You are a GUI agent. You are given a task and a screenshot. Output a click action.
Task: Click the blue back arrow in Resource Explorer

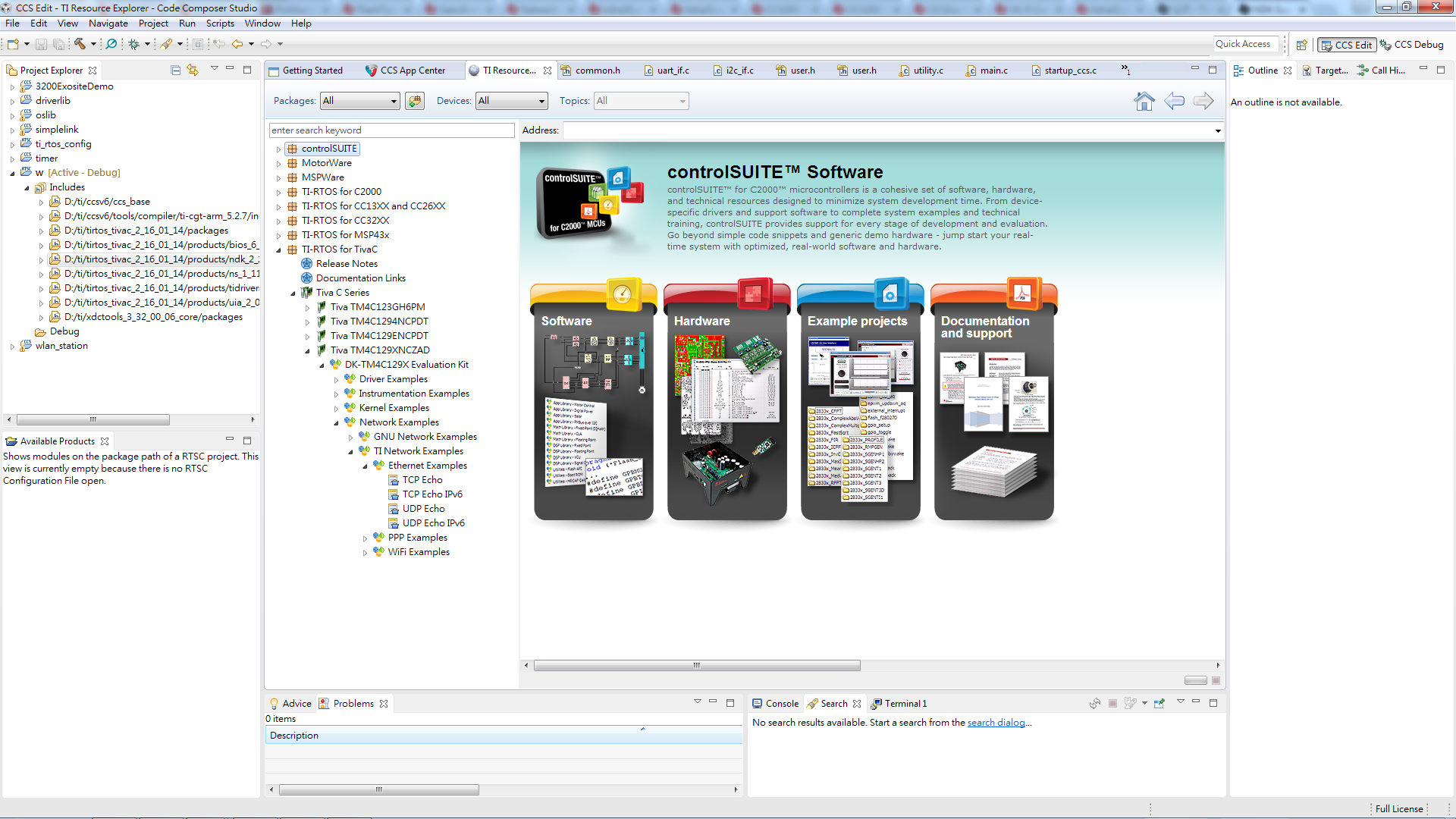point(1174,101)
